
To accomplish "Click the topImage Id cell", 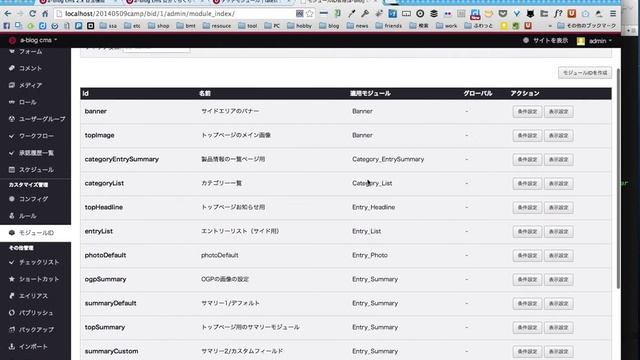I will (x=100, y=135).
